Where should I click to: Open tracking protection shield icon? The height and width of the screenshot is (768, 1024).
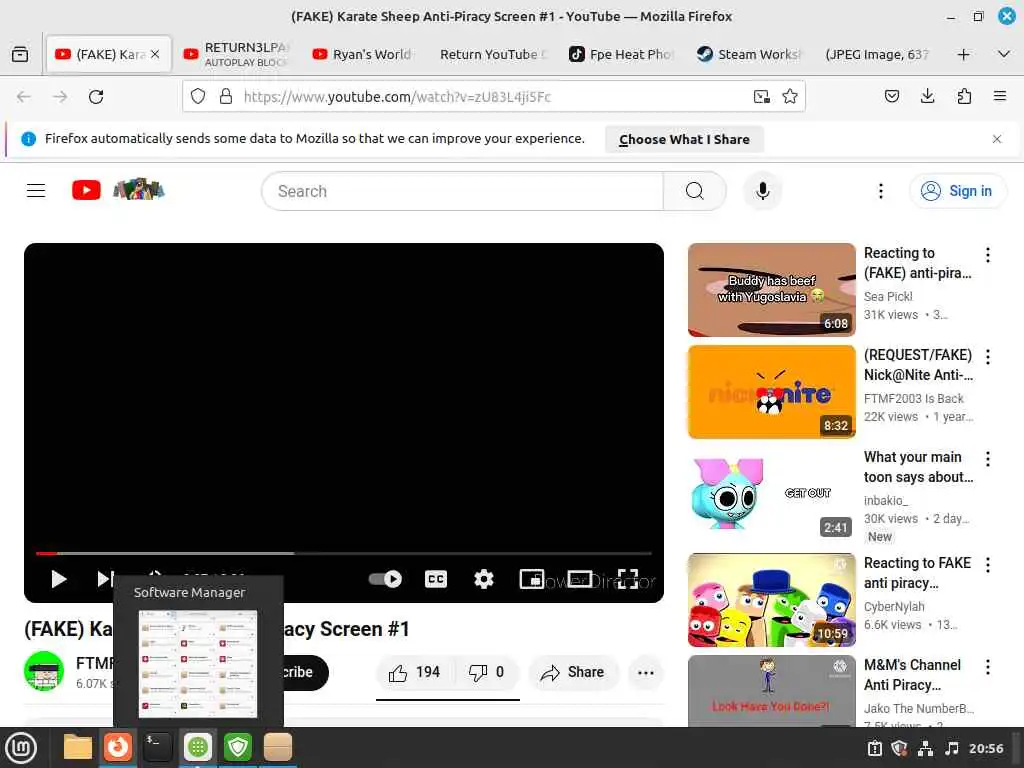tap(198, 97)
